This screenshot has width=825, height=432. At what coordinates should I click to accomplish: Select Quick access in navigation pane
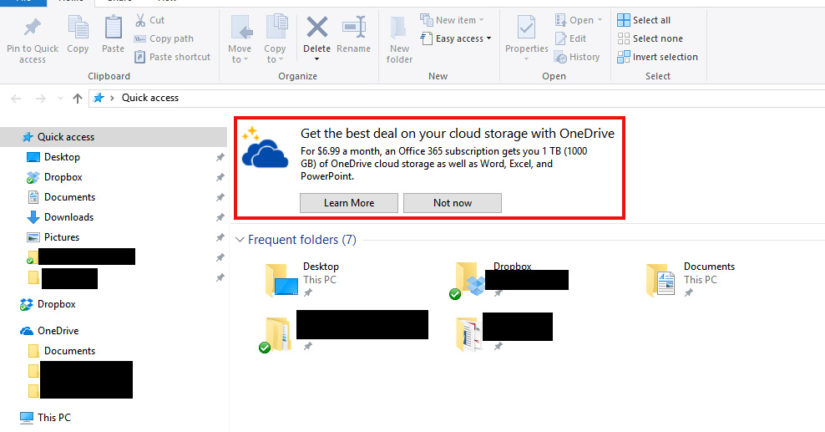pos(113,137)
